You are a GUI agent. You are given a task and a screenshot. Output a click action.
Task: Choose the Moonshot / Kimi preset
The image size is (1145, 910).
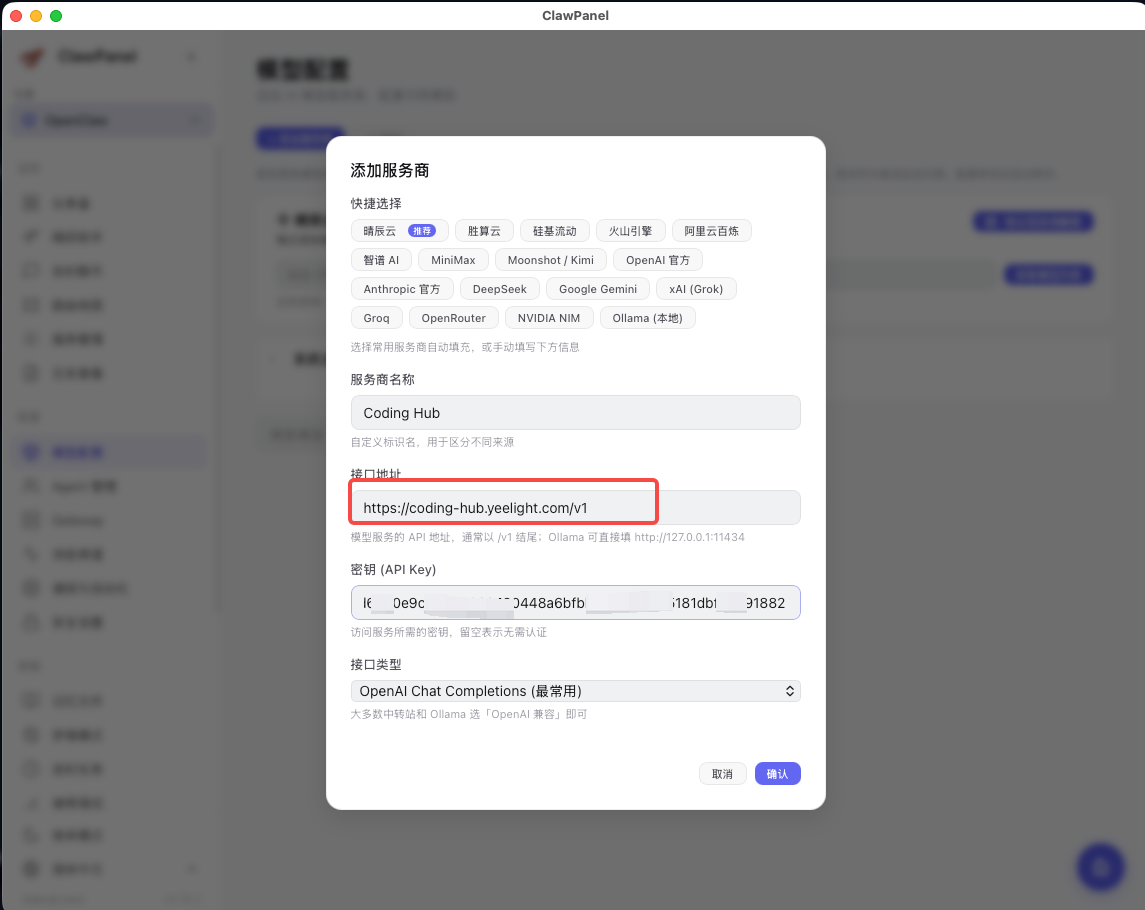pos(551,260)
